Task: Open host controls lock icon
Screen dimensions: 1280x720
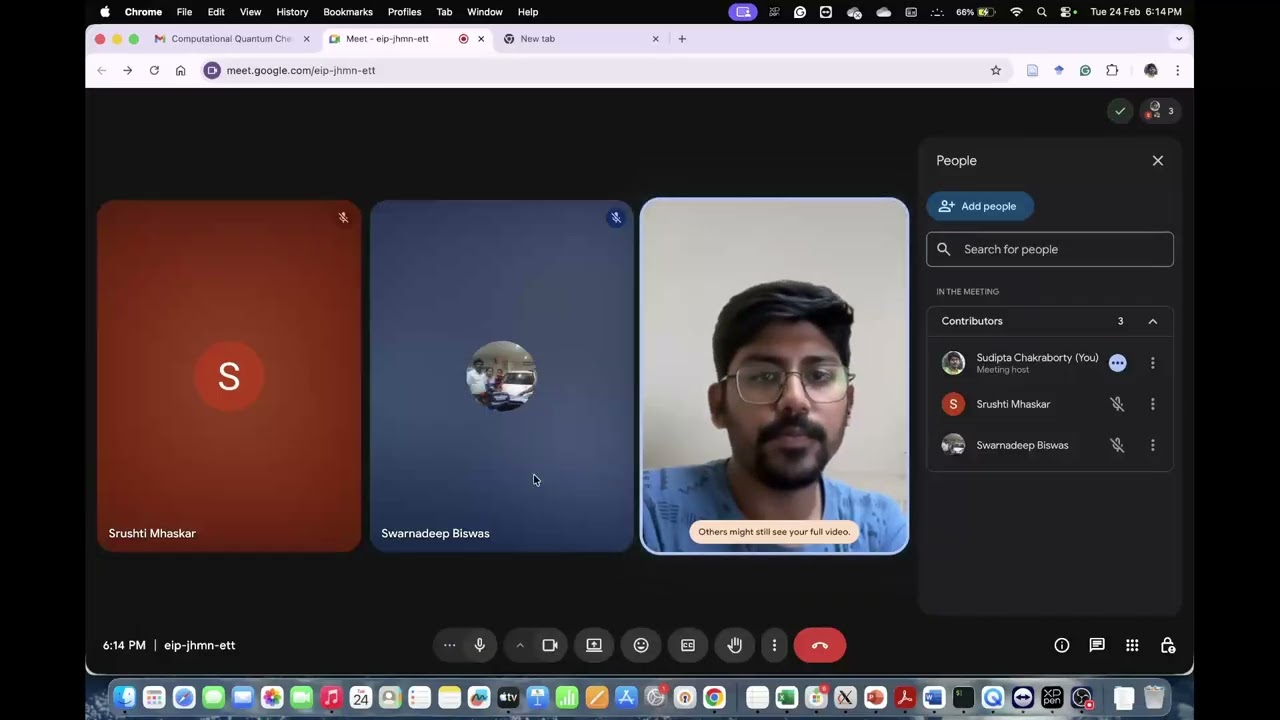Action: (1168, 645)
